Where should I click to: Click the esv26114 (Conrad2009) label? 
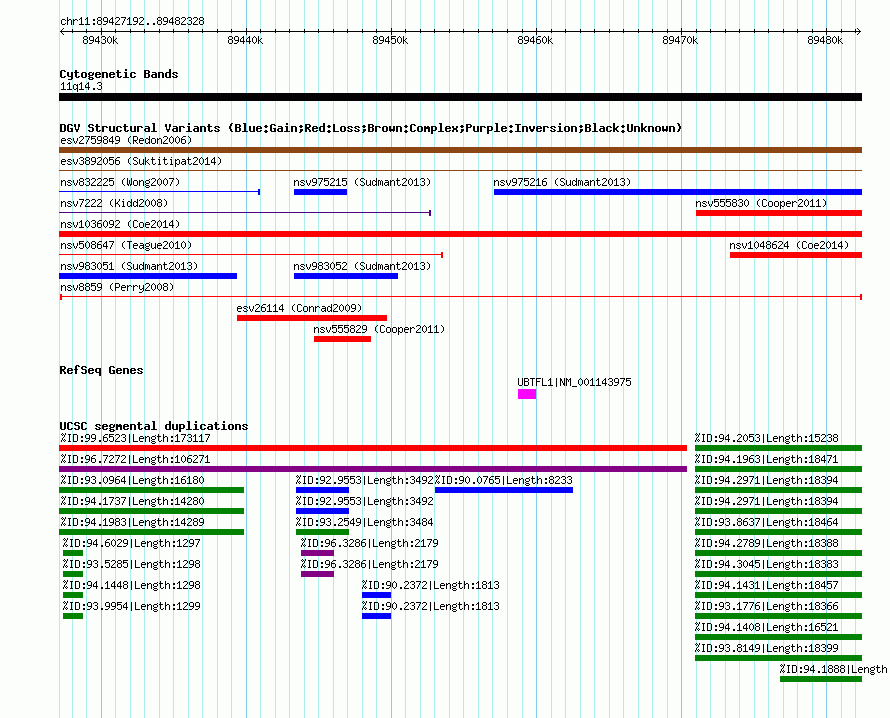click(299, 308)
